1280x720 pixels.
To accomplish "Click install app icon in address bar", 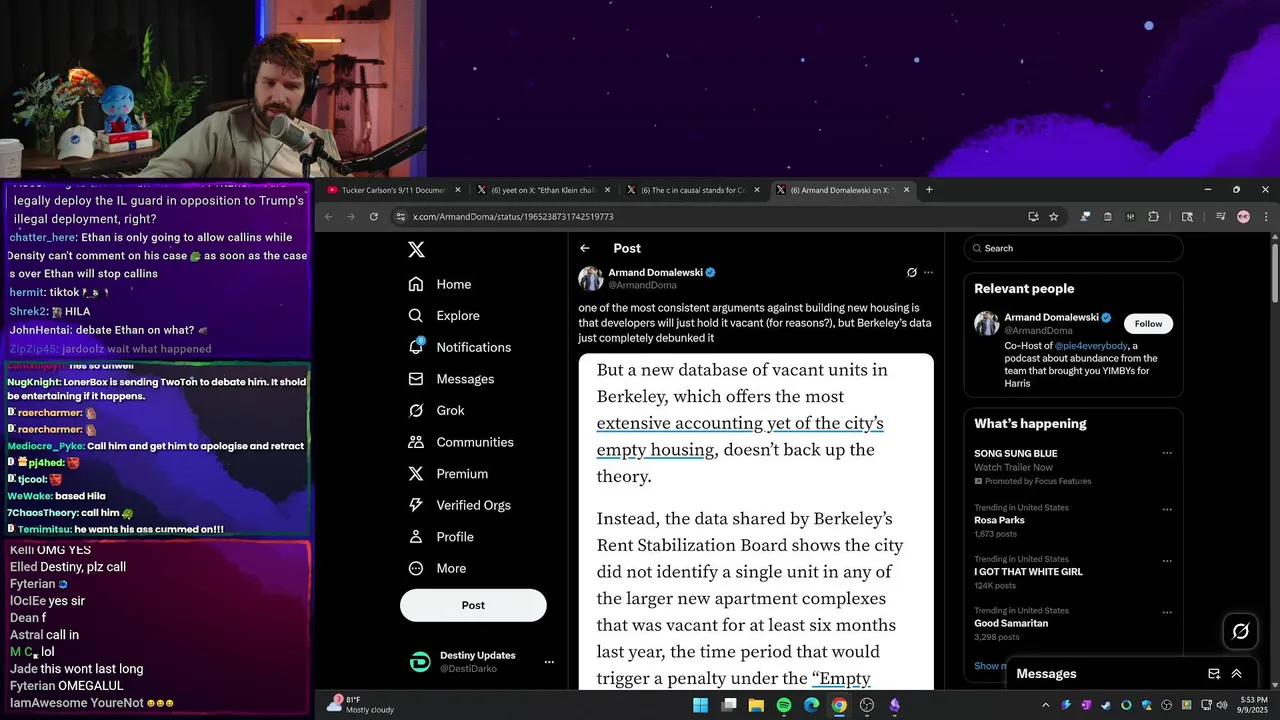I will [x=1033, y=216].
